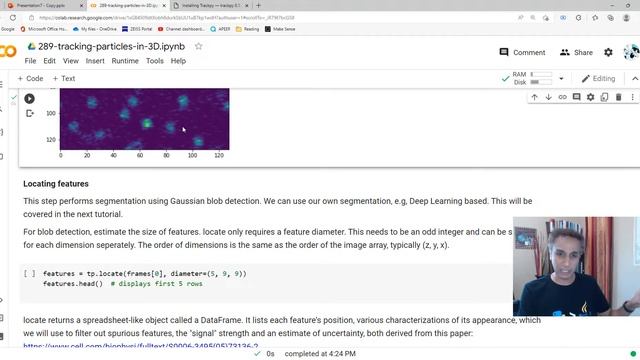This screenshot has width=640, height=360.
Task: Expand the RAM/Disk resources dropdown
Action: (x=561, y=78)
